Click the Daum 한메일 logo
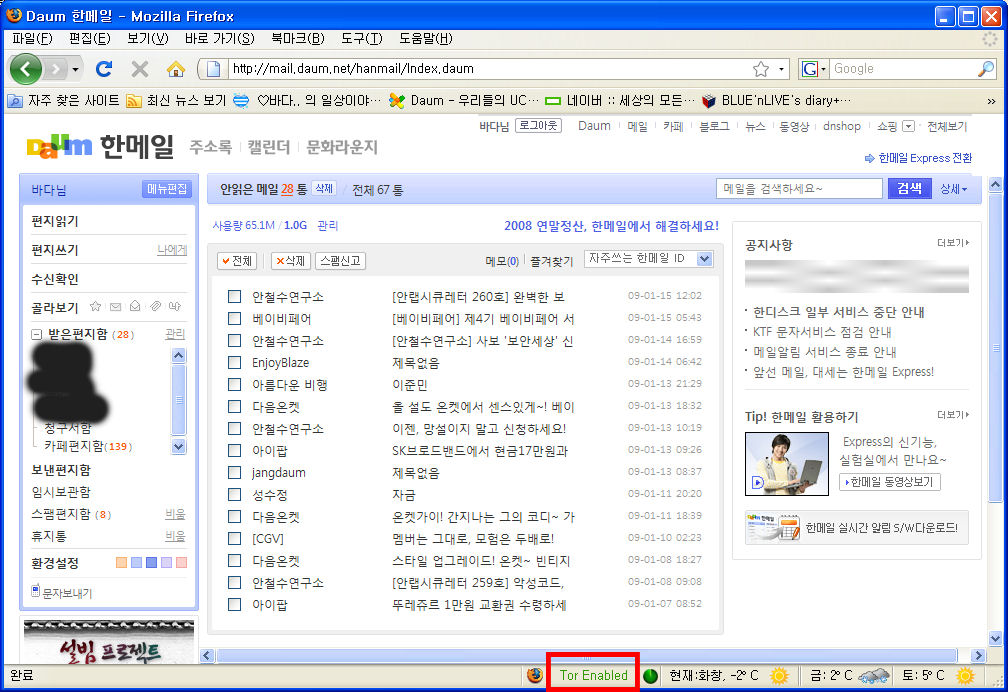The height and width of the screenshot is (692, 1008). coord(100,147)
